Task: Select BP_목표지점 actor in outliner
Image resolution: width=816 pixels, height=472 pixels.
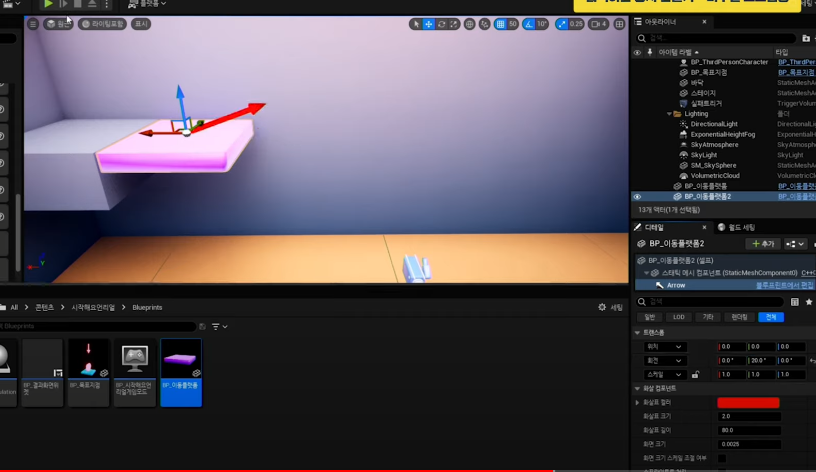Action: point(709,72)
